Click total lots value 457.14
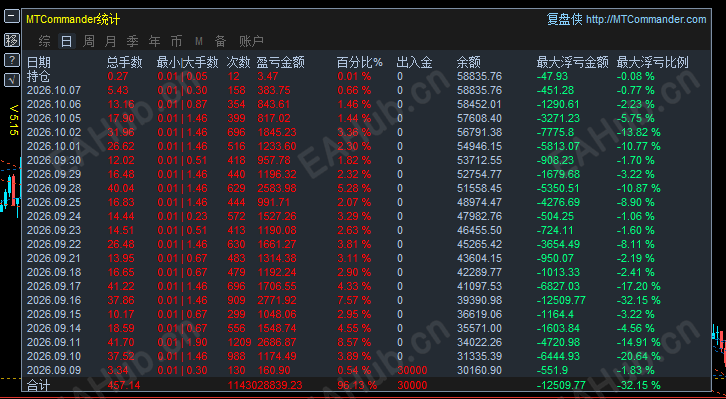This screenshot has width=726, height=399. [124, 385]
